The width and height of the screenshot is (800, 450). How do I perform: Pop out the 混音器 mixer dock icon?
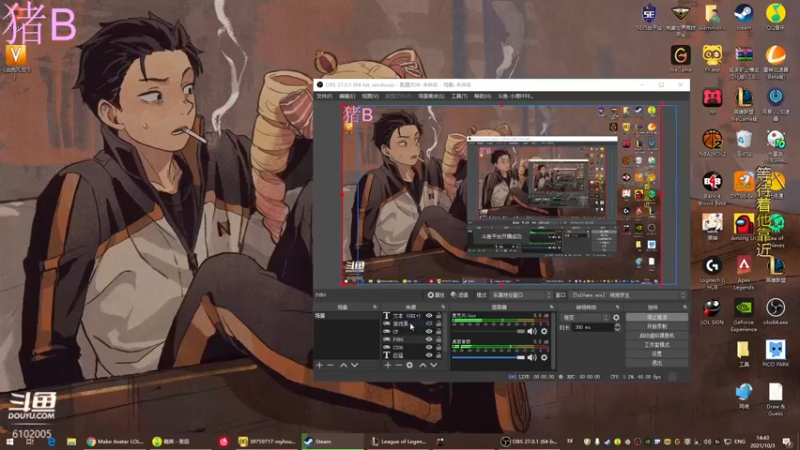click(x=551, y=307)
